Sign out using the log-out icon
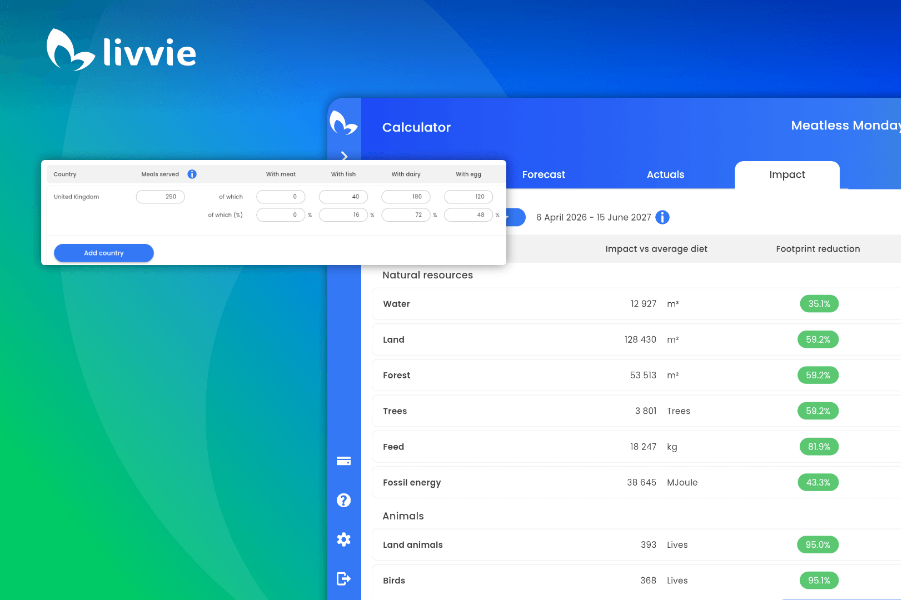The height and width of the screenshot is (600, 901). tap(344, 578)
